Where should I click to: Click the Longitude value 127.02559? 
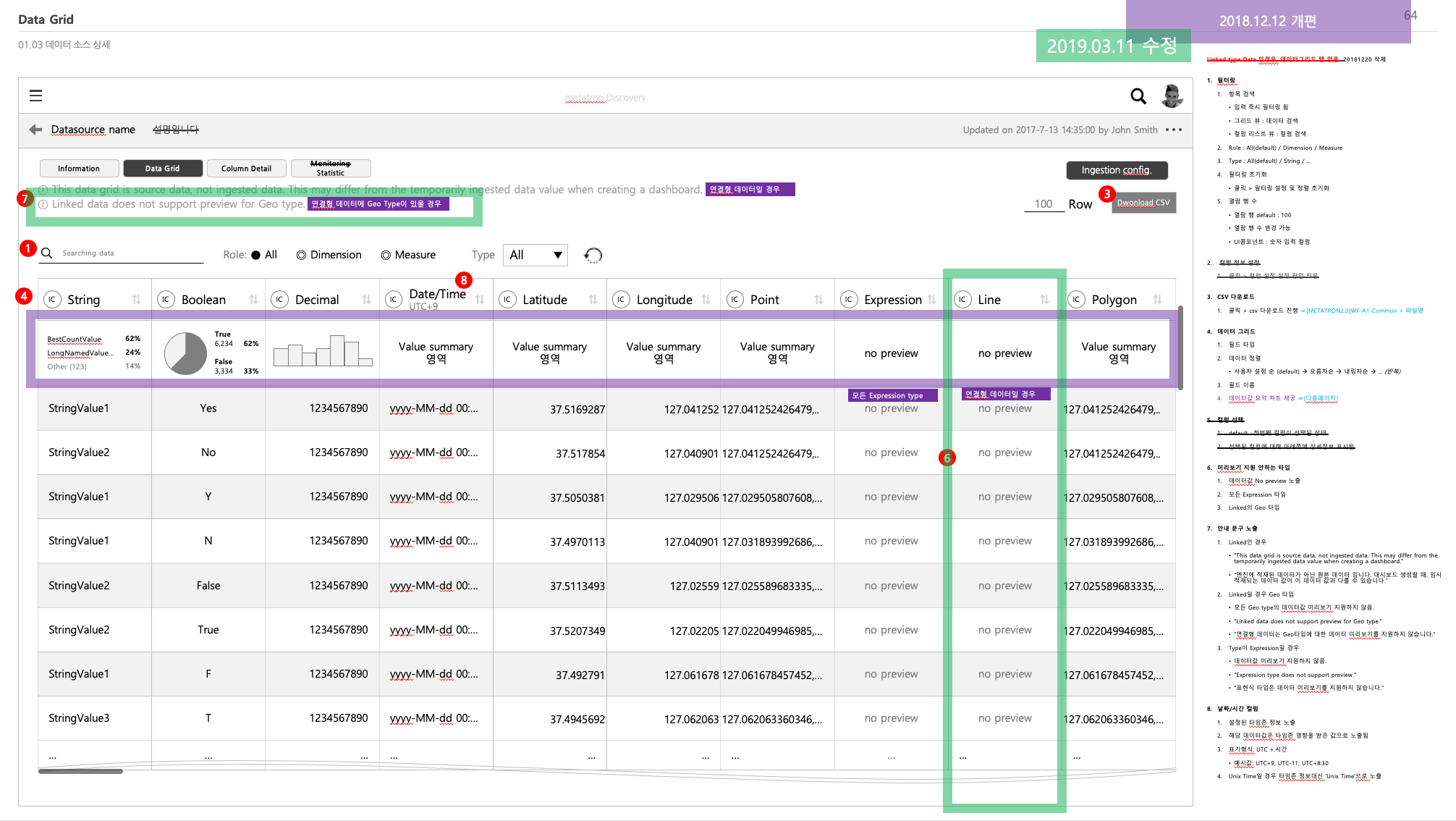click(694, 586)
